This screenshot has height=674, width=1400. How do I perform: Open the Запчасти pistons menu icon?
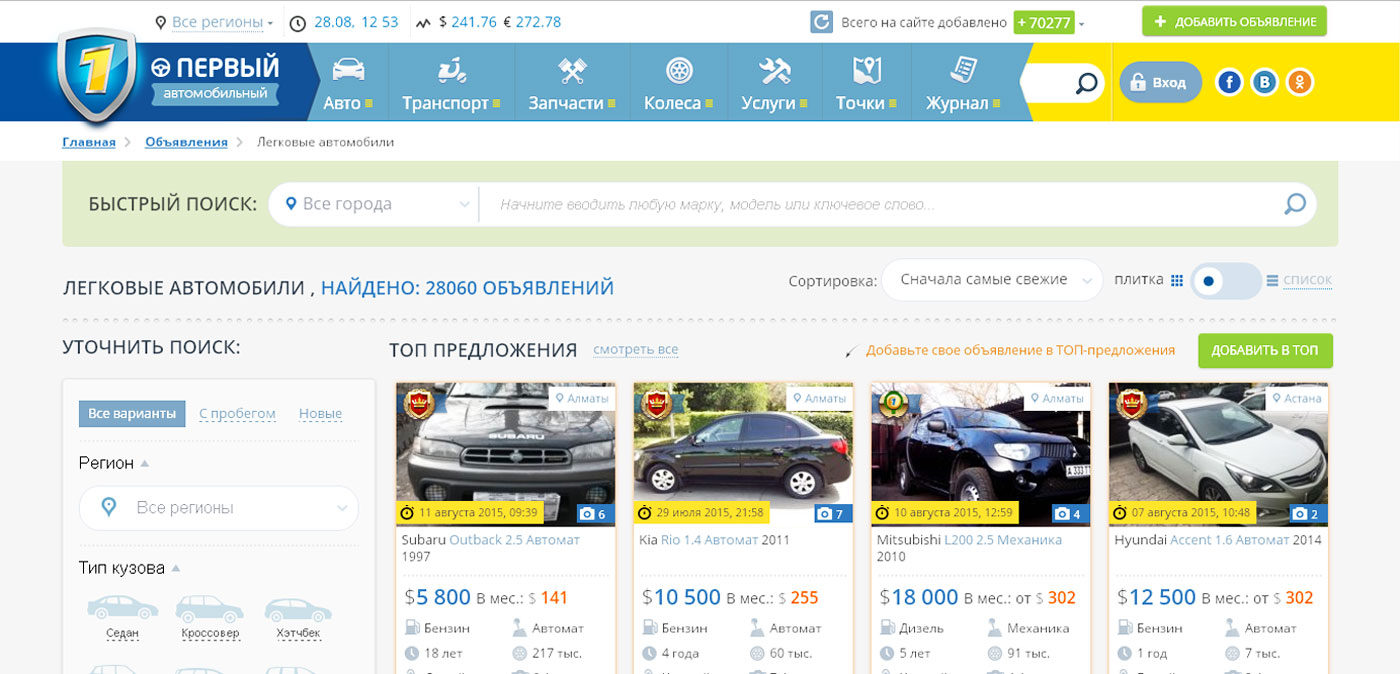point(572,71)
